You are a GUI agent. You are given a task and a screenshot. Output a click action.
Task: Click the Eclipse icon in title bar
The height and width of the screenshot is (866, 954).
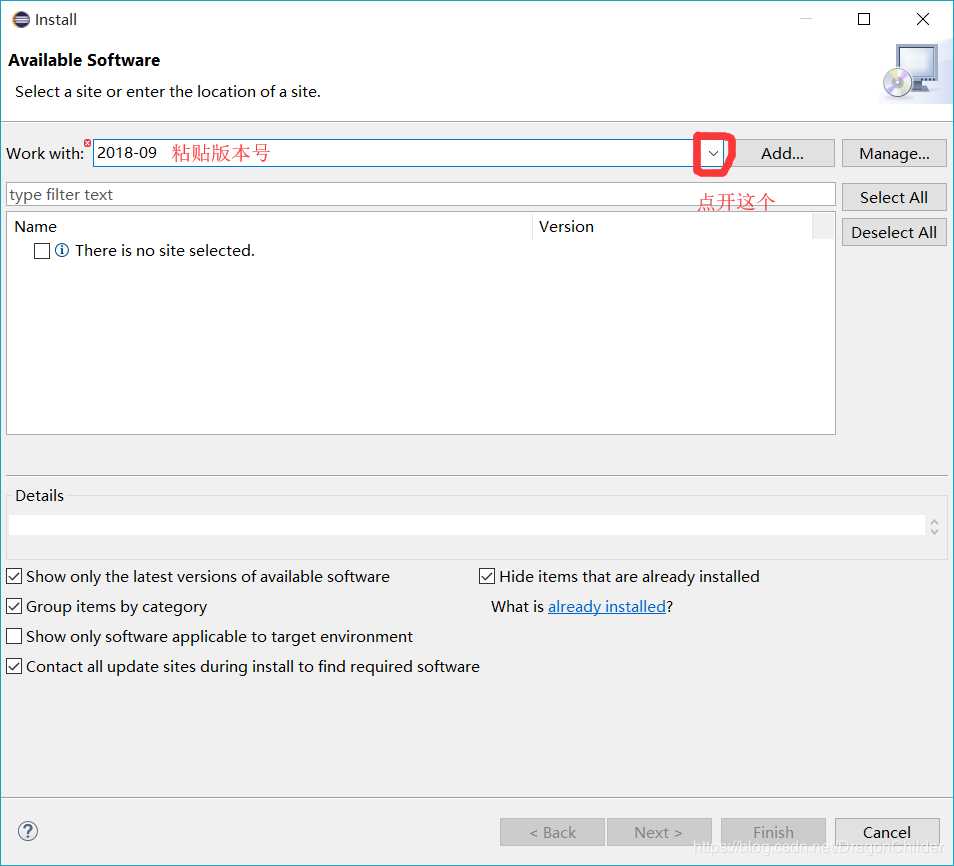point(21,19)
